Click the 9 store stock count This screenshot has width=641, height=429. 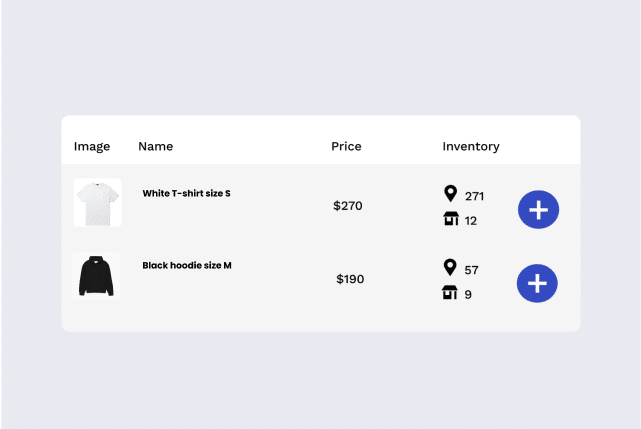pos(468,294)
